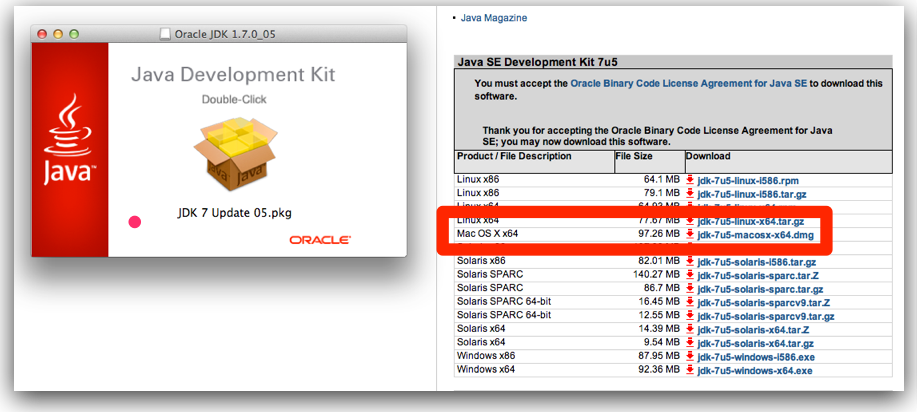Click the 'Mac OS X x64' description cell
917x412 pixels.
point(487,234)
